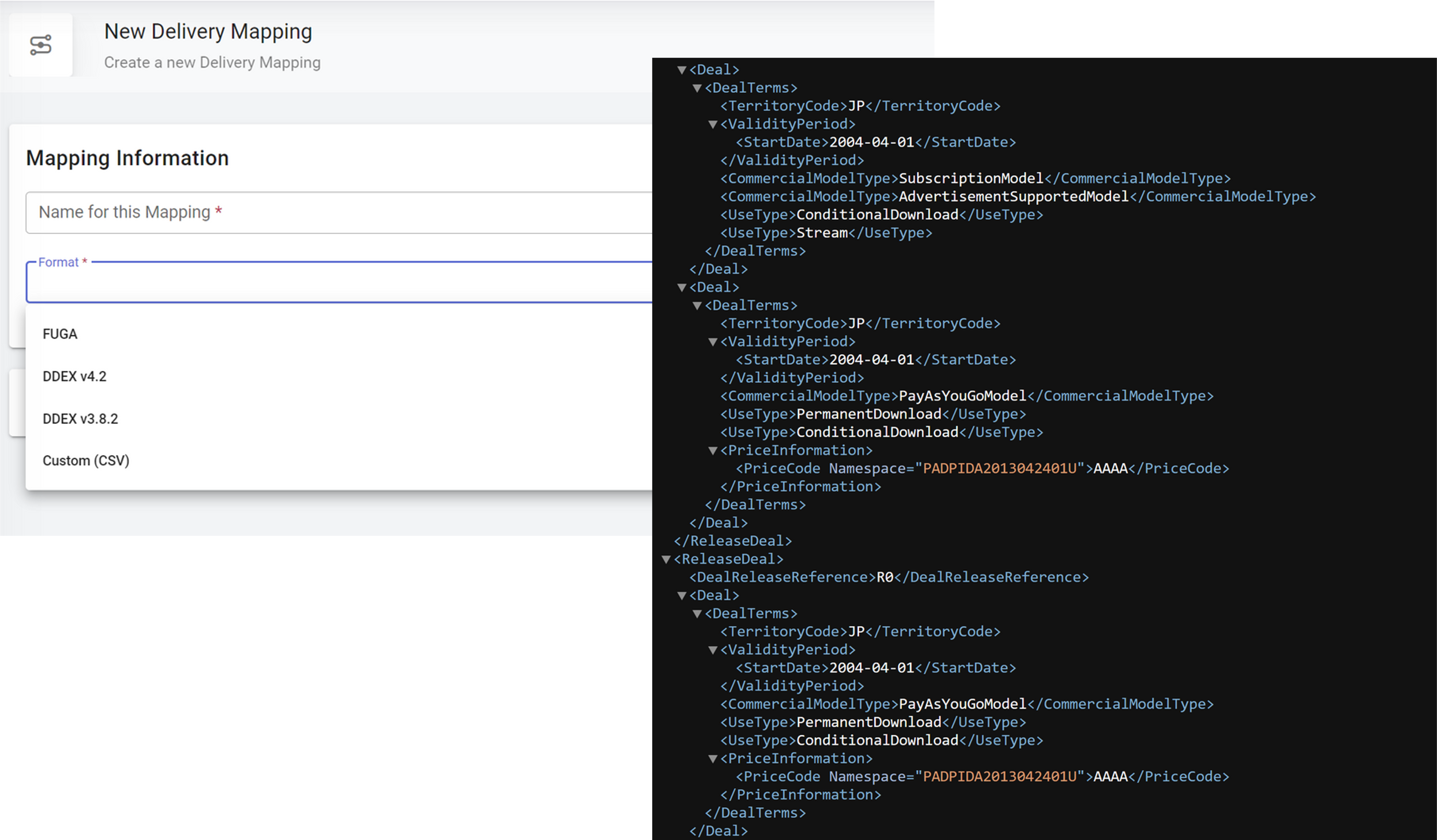Screen dimensions: 1437x840
Task: Collapse the first Deal node at top
Action: click(681, 70)
